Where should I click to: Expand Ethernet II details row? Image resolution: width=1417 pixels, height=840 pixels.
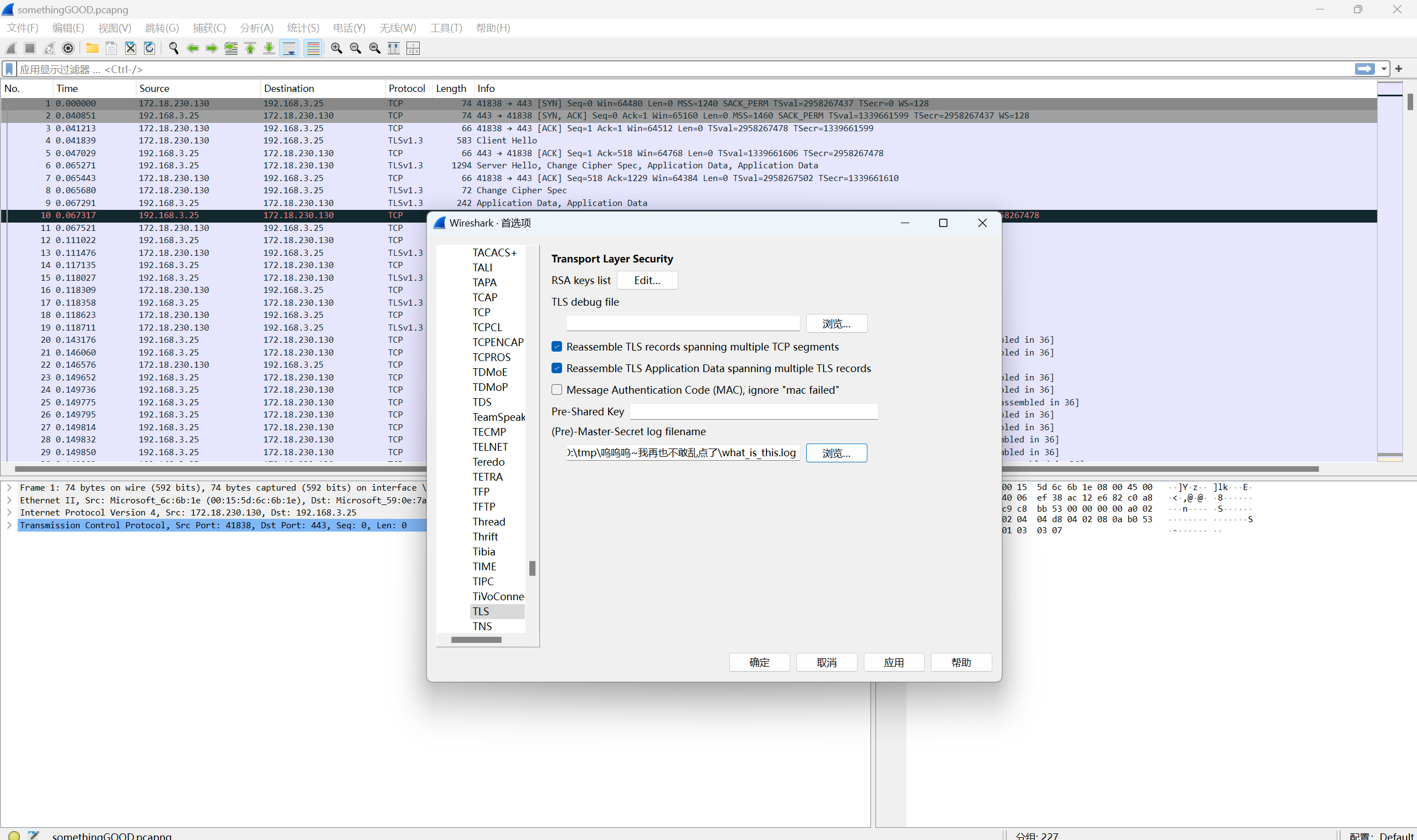tap(9, 500)
